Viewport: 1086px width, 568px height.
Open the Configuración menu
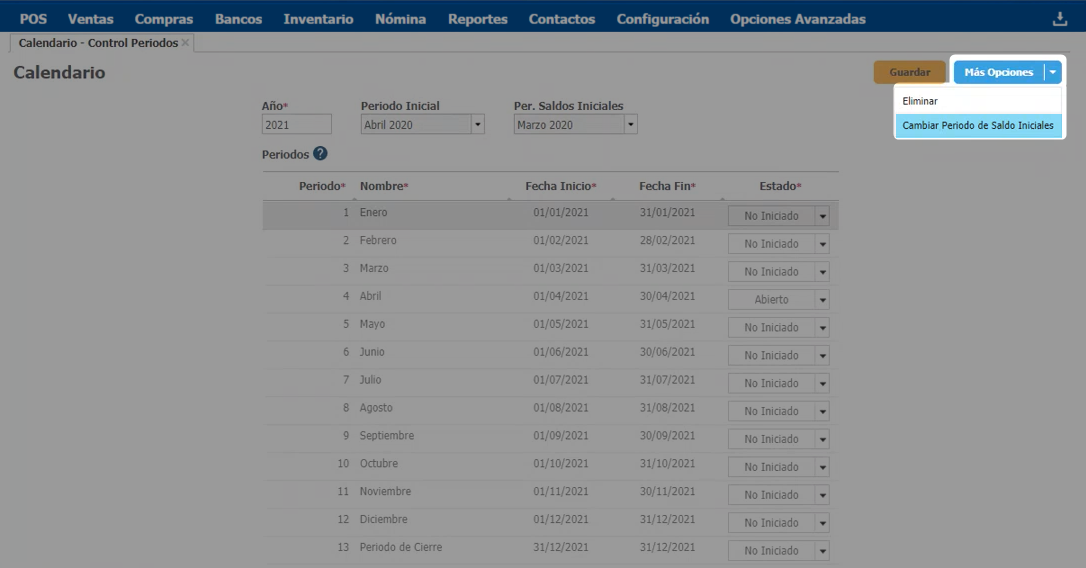tap(662, 19)
